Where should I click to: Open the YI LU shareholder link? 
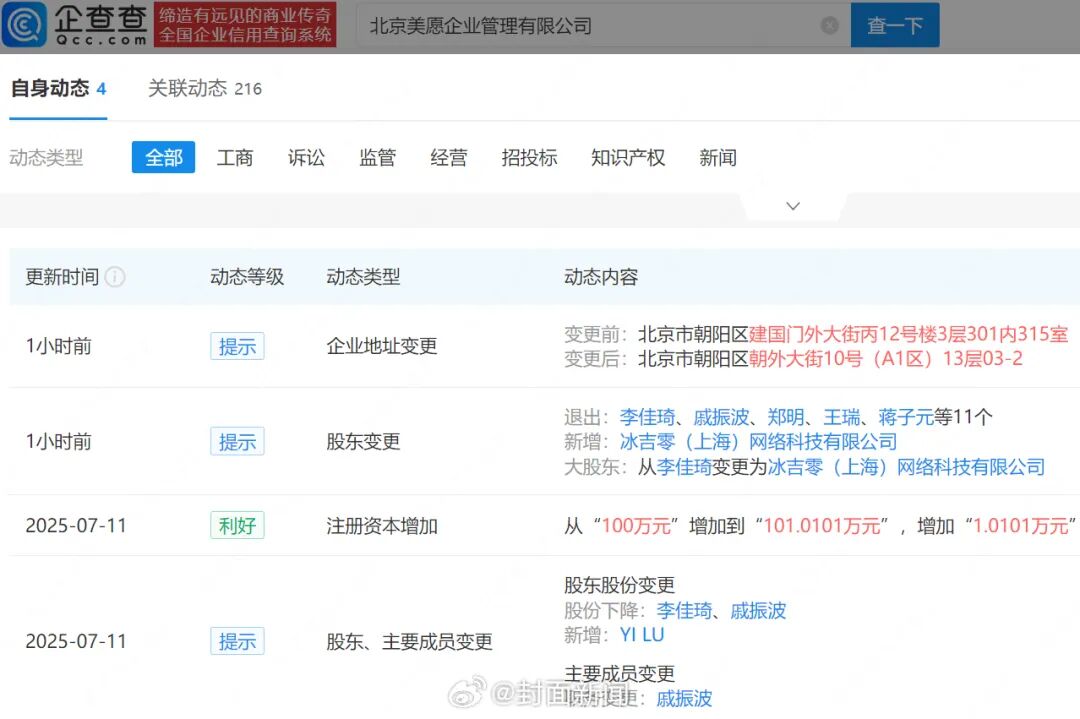click(x=641, y=635)
